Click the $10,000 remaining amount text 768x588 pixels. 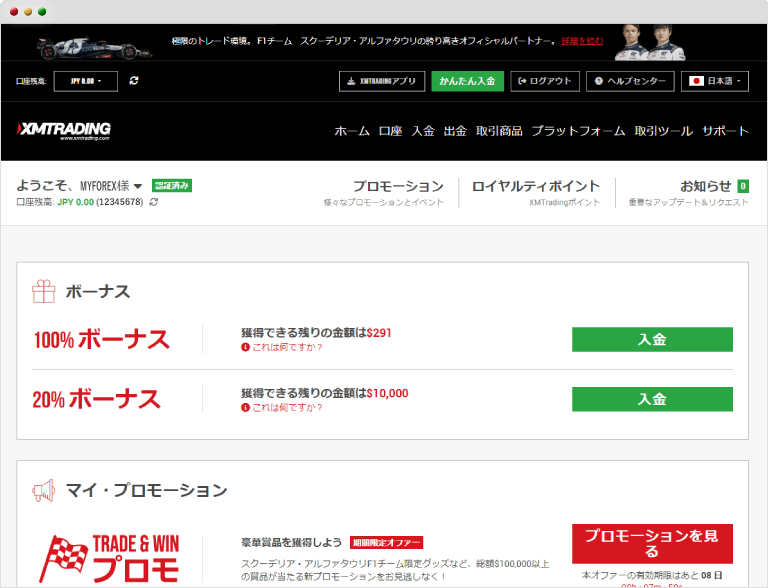[387, 393]
